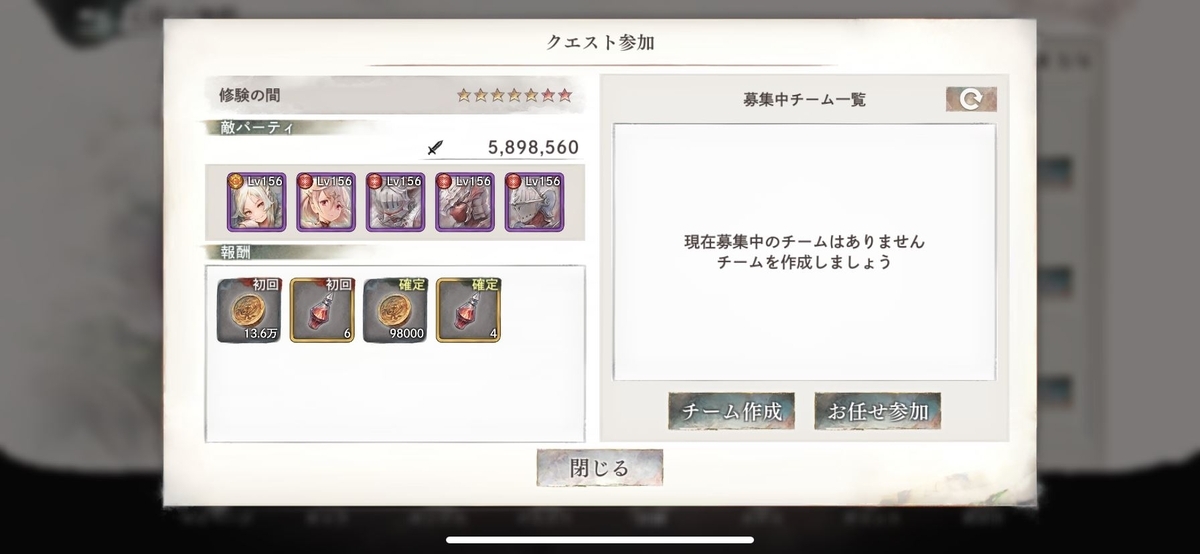This screenshot has height=554, width=1200.
Task: Inspect the fifth helmeted enemy portrait
Action: coord(535,202)
